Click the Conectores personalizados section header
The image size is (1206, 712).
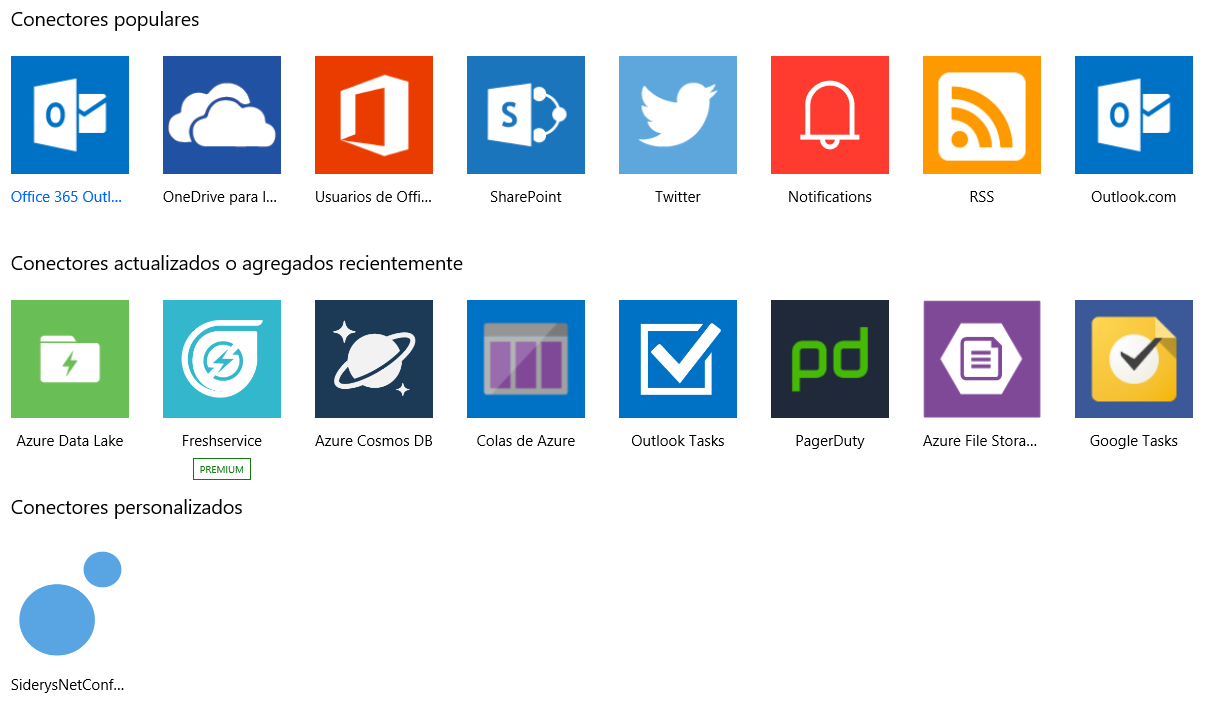point(126,507)
